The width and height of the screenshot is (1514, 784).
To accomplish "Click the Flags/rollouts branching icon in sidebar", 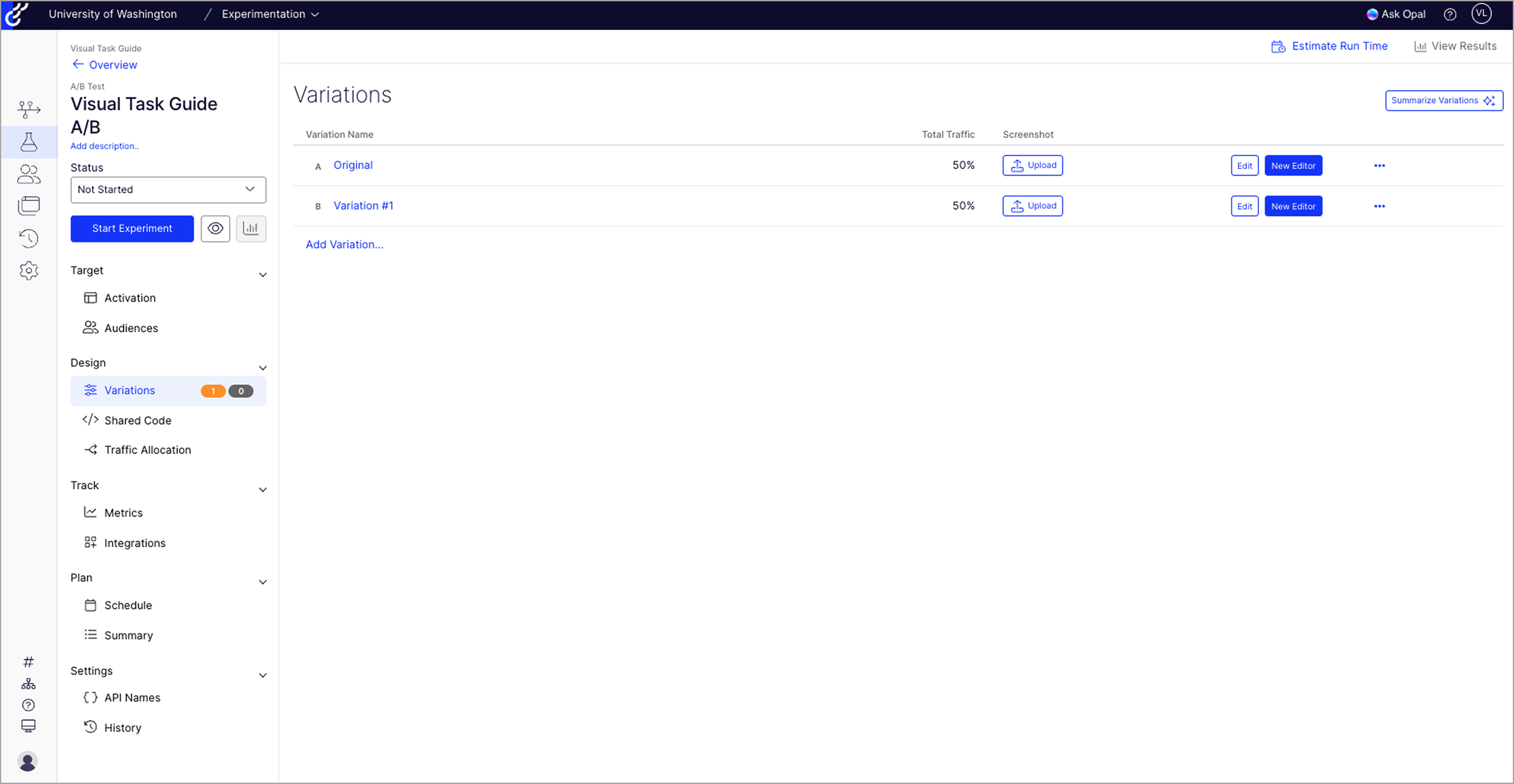I will 28,109.
